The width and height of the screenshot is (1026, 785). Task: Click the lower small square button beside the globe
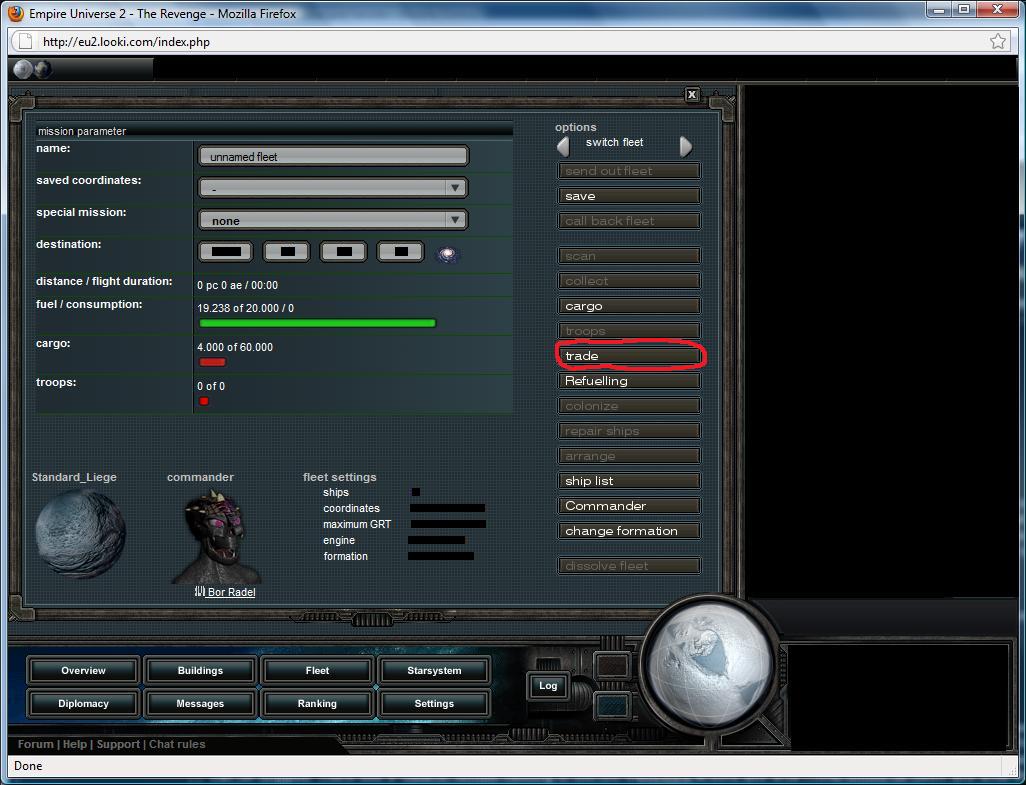tap(612, 706)
